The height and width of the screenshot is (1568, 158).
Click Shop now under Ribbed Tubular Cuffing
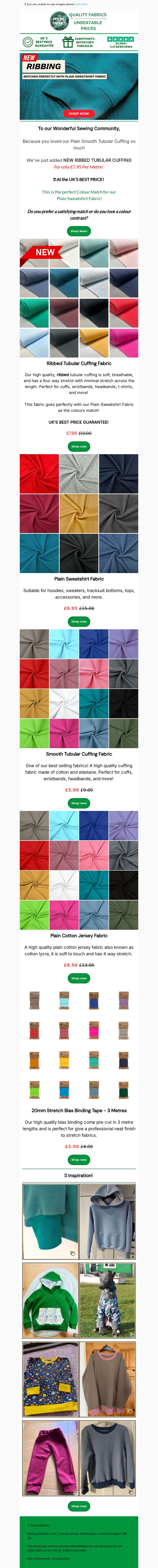pyautogui.click(x=79, y=446)
